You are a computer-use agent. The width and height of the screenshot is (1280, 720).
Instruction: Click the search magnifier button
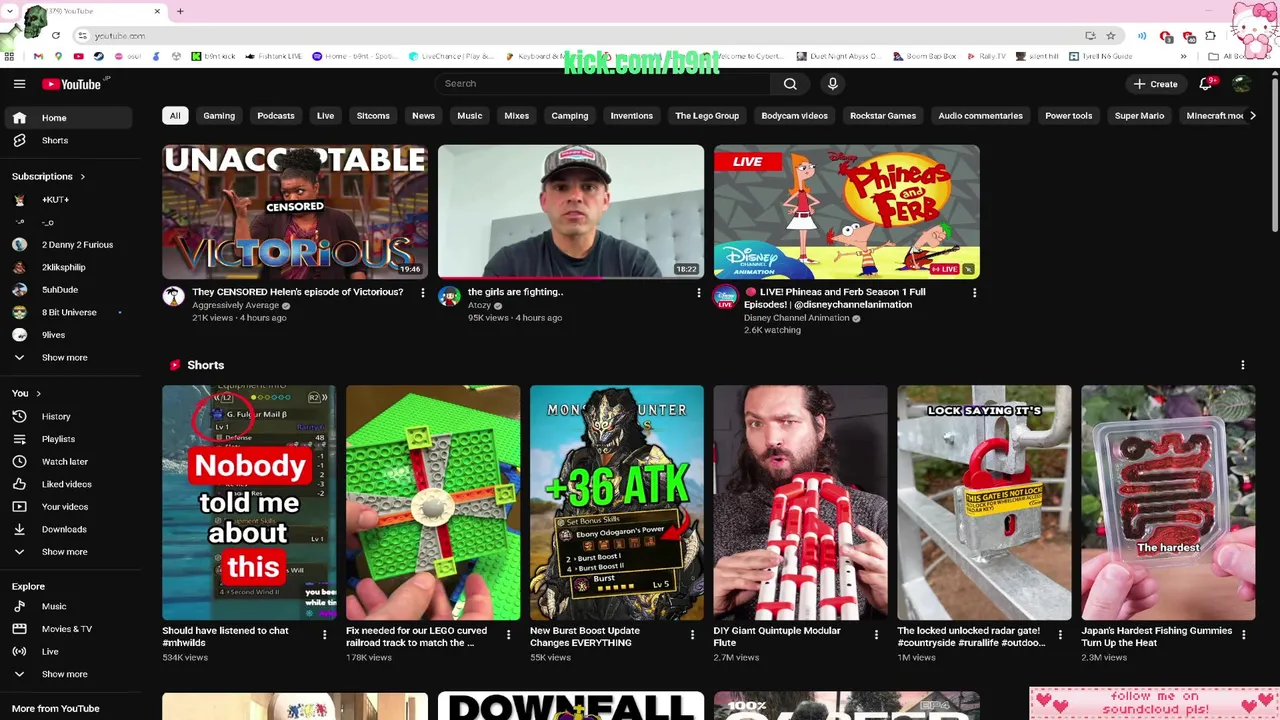790,84
